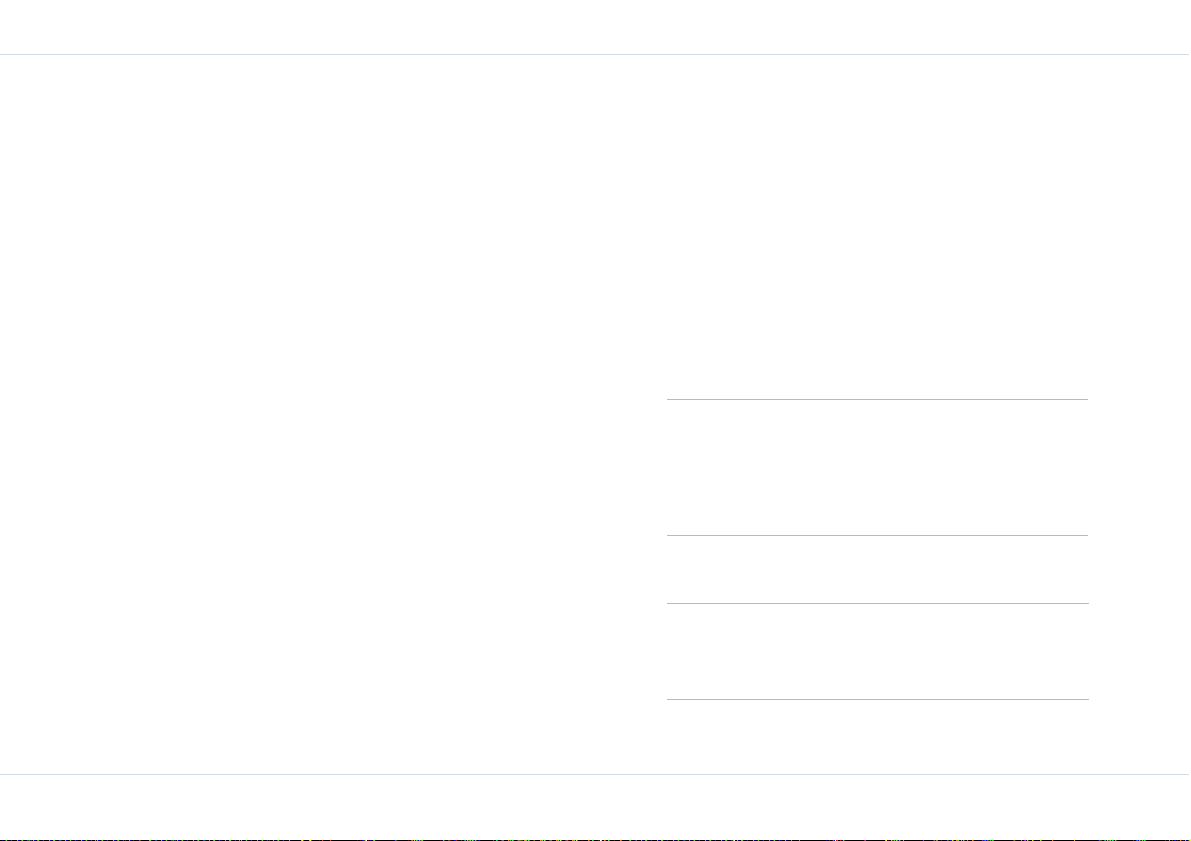Click the right end of the footer separator line
Image resolution: width=1191 pixels, height=841 pixels.
tap(1187, 774)
